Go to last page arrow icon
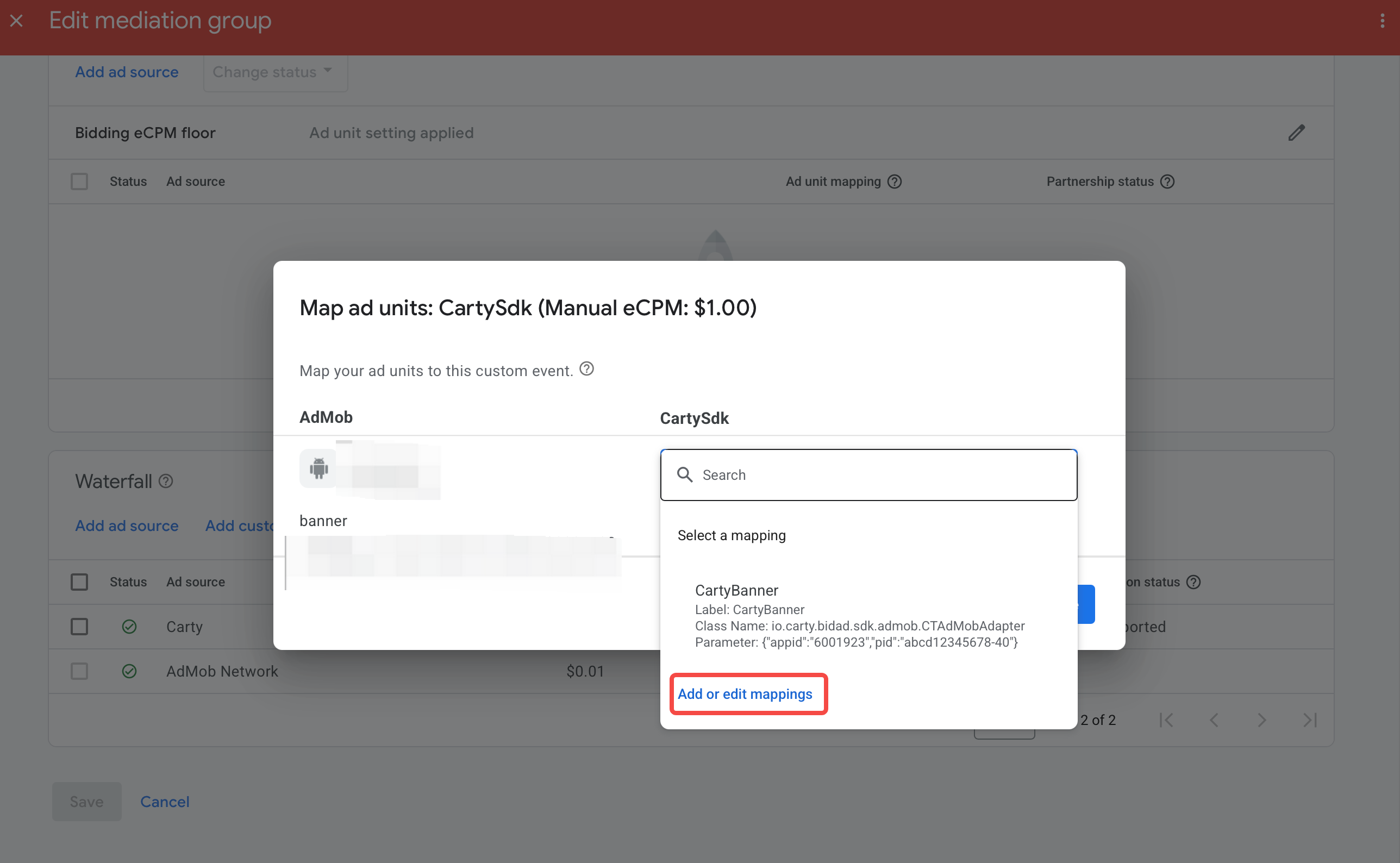The height and width of the screenshot is (863, 1400). click(1310, 720)
